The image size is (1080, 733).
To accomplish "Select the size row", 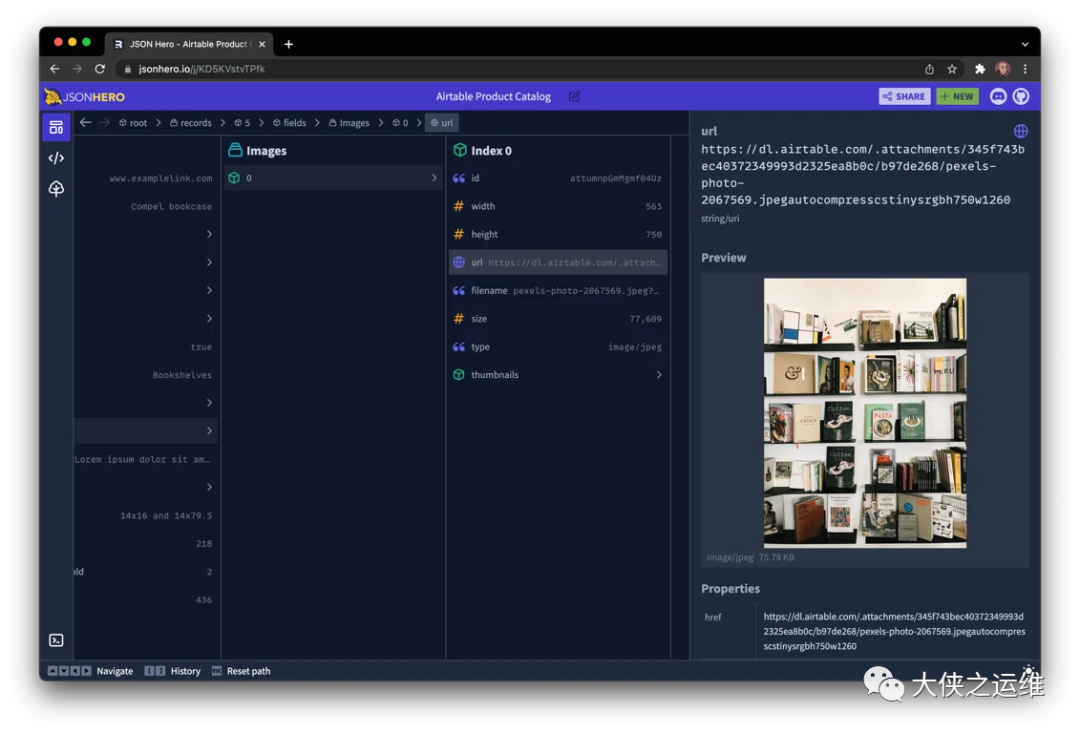I will coord(558,318).
